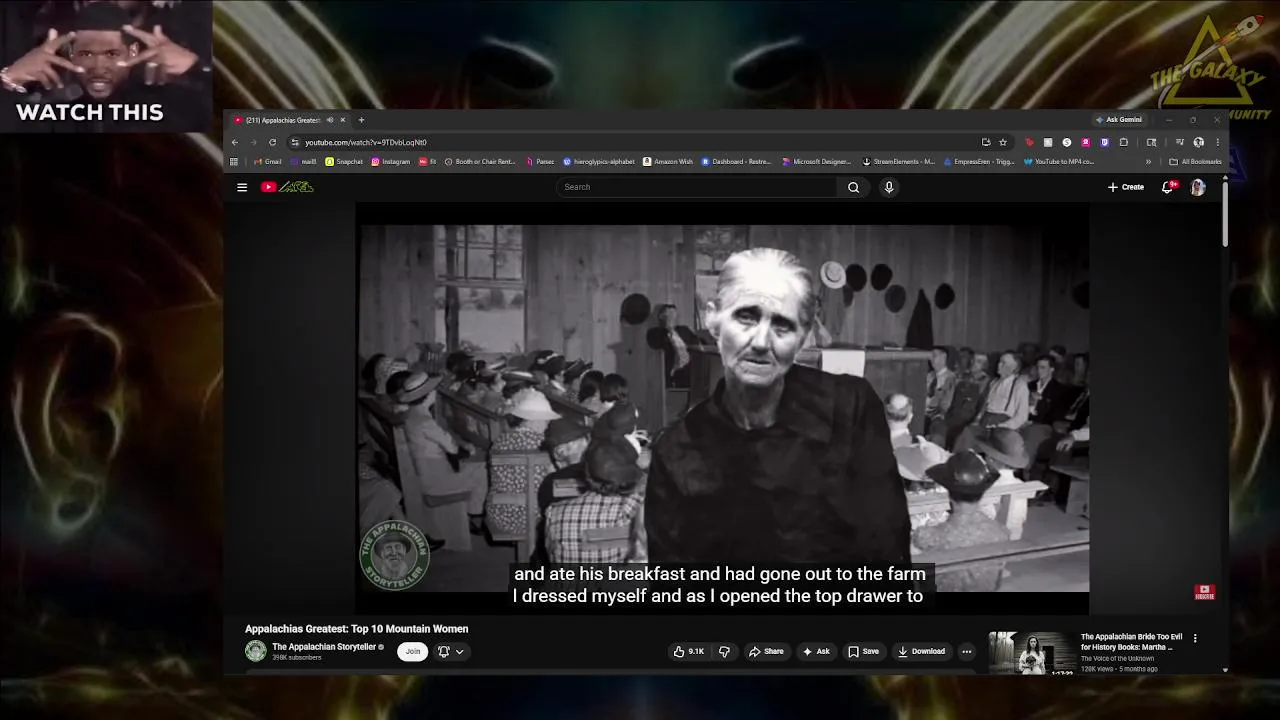Viewport: 1280px width, 720px height.
Task: Click the browser address bar URL
Action: click(366, 142)
